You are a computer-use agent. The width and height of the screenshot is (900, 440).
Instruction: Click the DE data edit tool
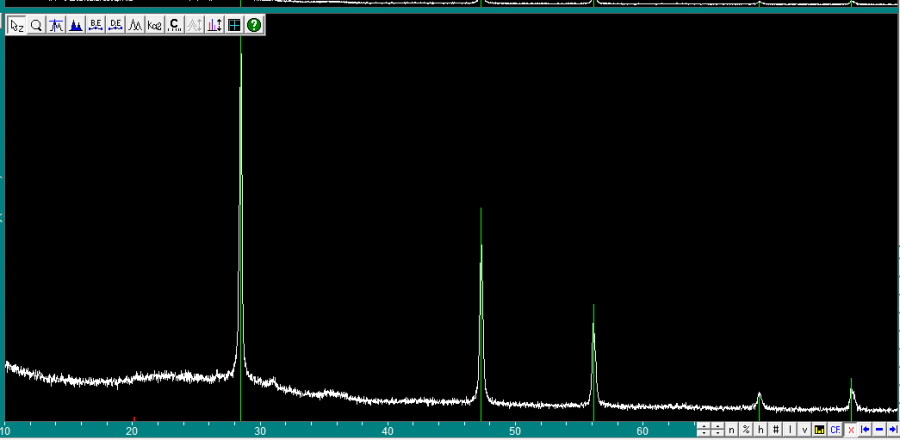(x=115, y=25)
